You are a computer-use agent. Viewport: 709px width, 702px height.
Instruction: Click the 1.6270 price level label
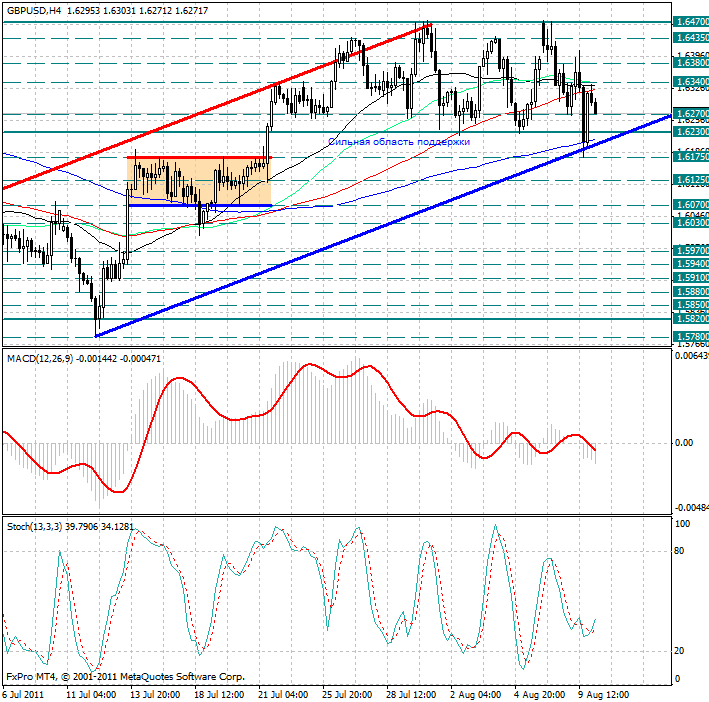coord(691,113)
